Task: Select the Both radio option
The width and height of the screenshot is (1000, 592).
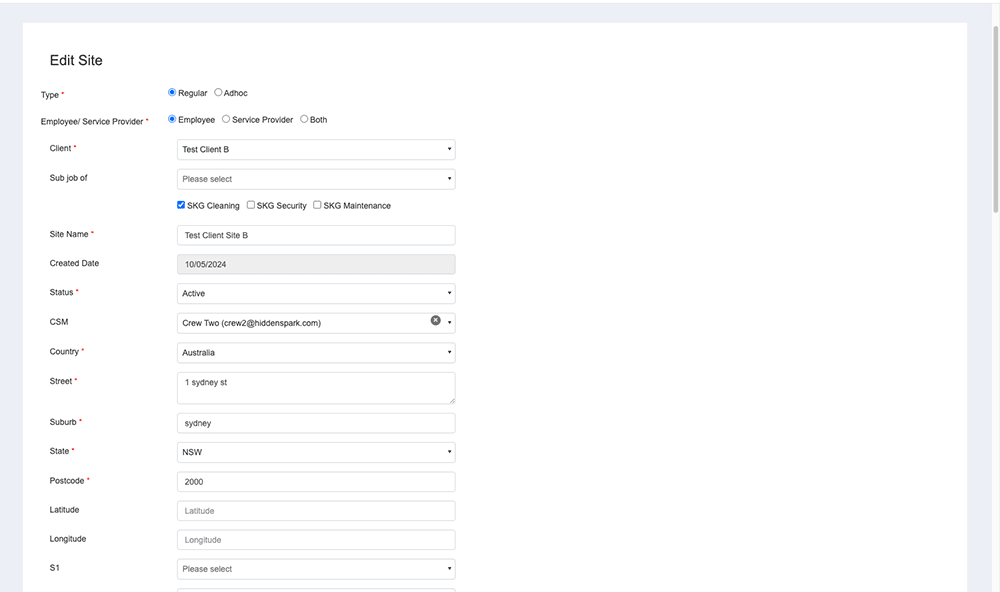Action: click(304, 119)
